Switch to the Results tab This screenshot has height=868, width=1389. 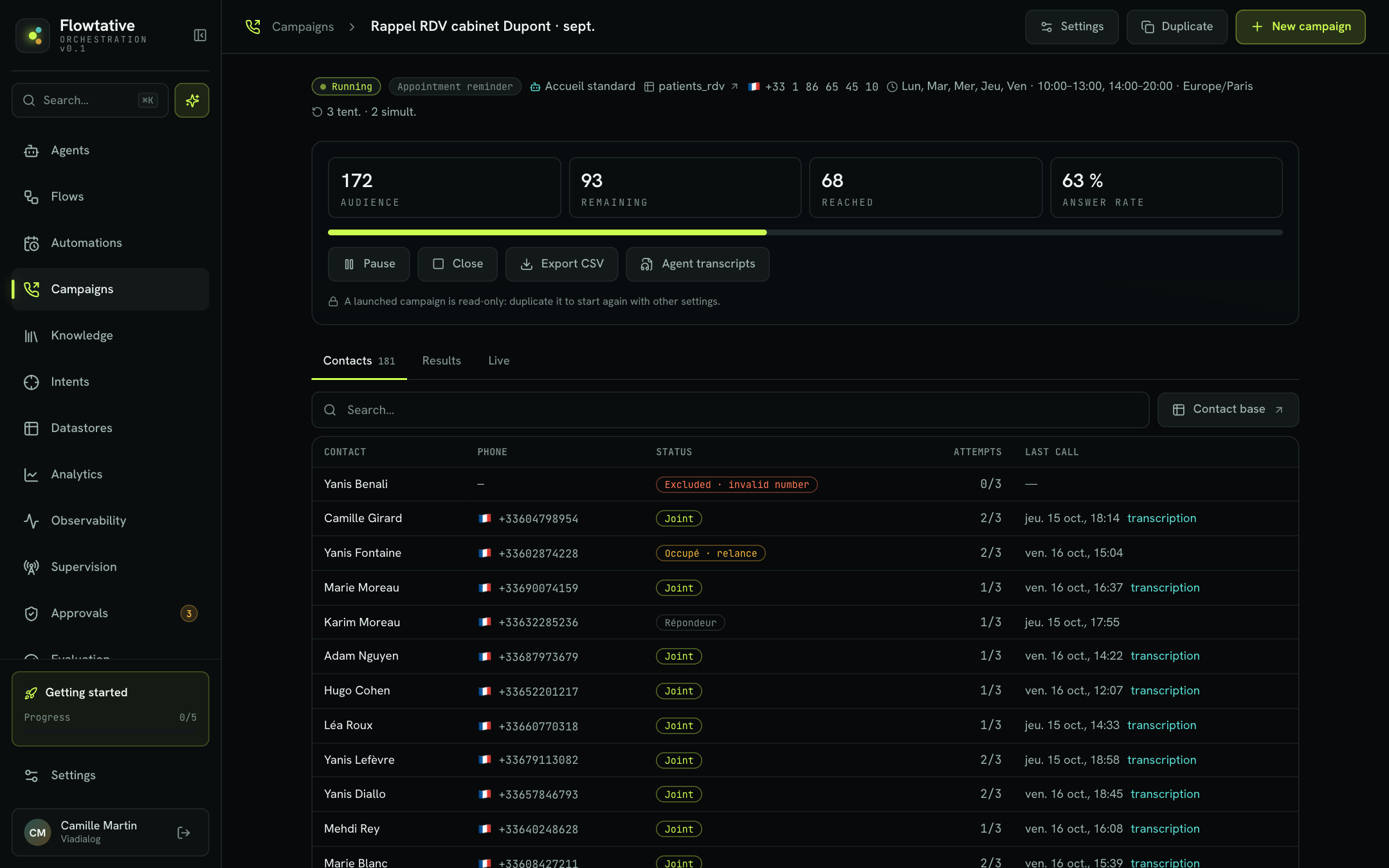click(441, 361)
